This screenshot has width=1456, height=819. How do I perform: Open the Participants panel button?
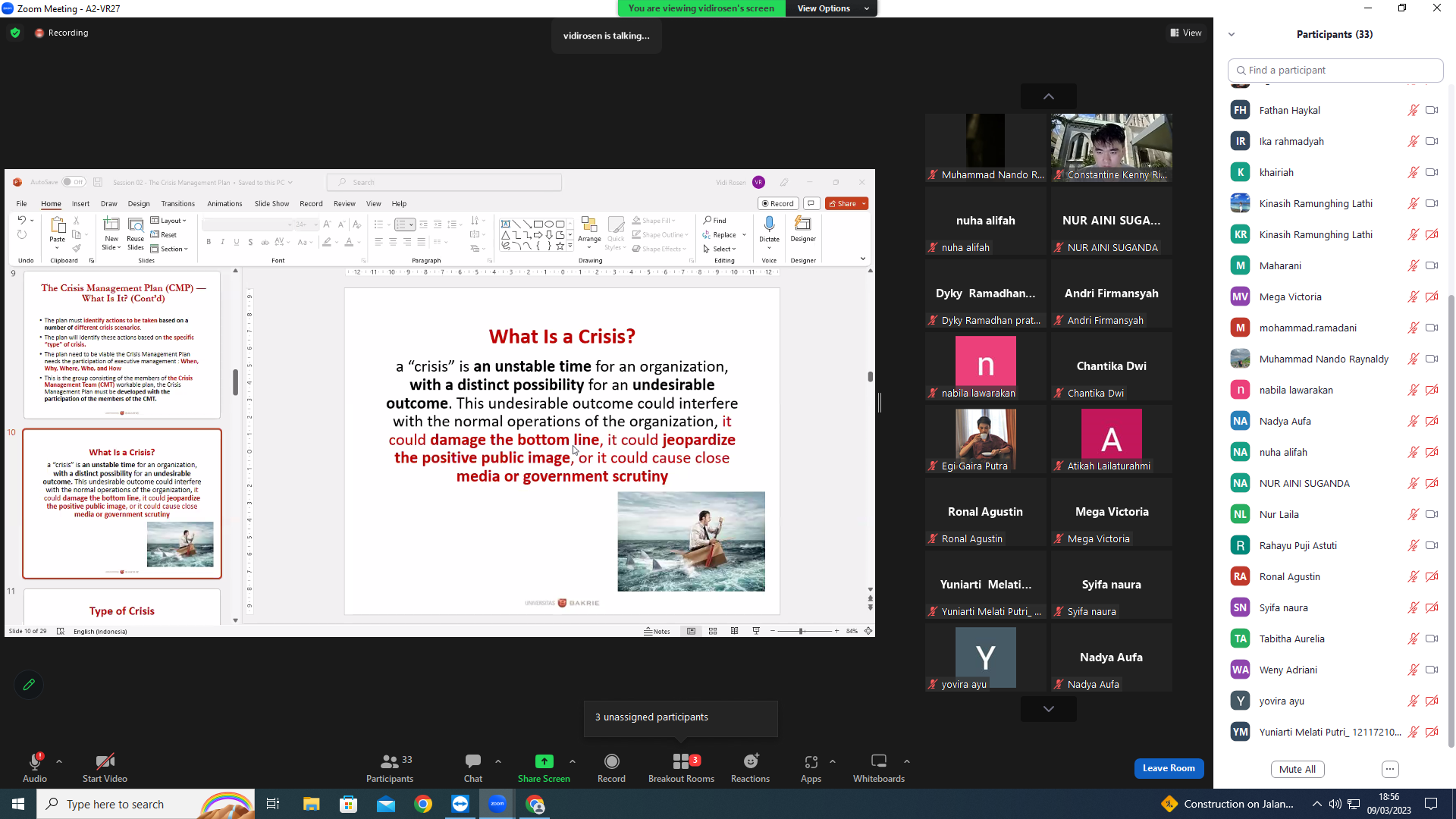click(x=390, y=767)
